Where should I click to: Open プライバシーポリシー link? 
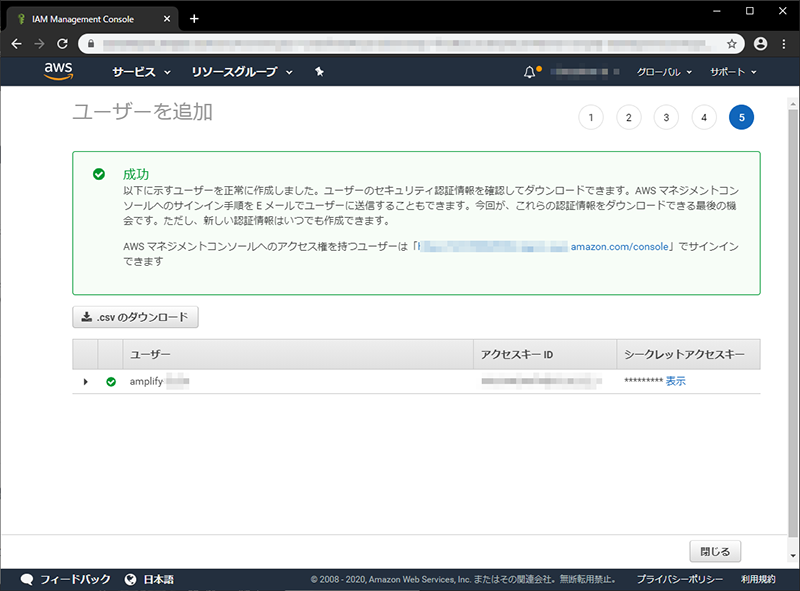[679, 579]
